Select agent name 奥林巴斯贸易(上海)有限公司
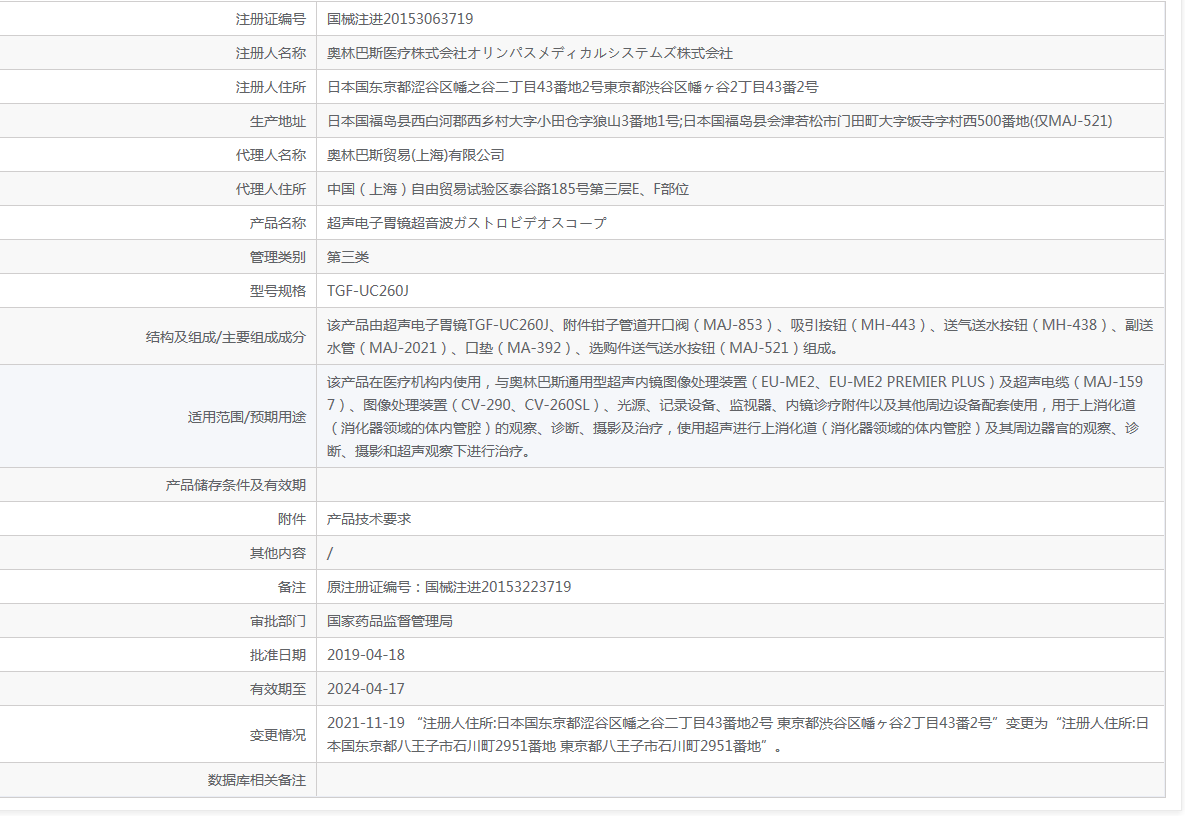The height and width of the screenshot is (816, 1185). pyautogui.click(x=416, y=155)
